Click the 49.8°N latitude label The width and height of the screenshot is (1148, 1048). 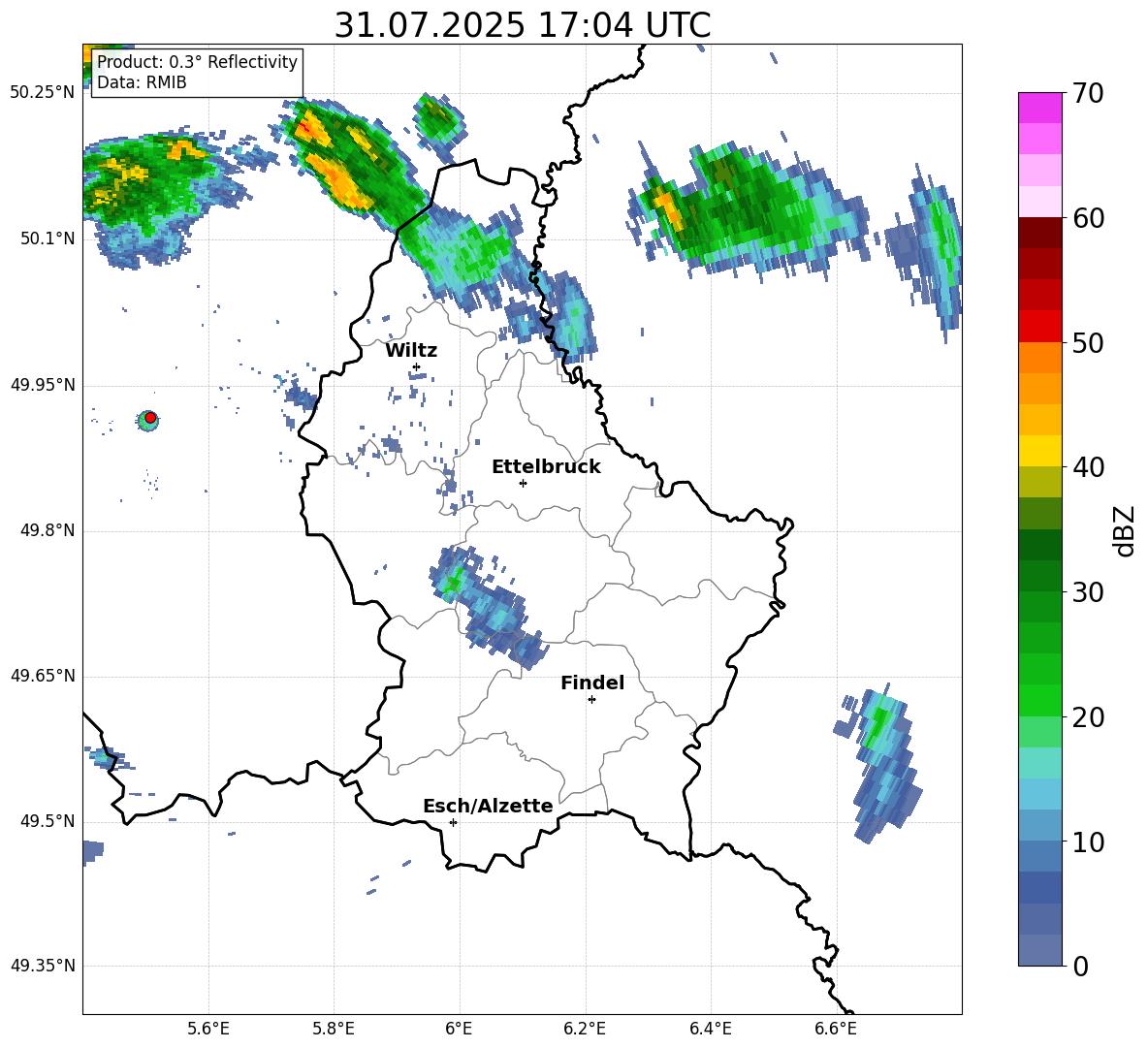(x=48, y=530)
